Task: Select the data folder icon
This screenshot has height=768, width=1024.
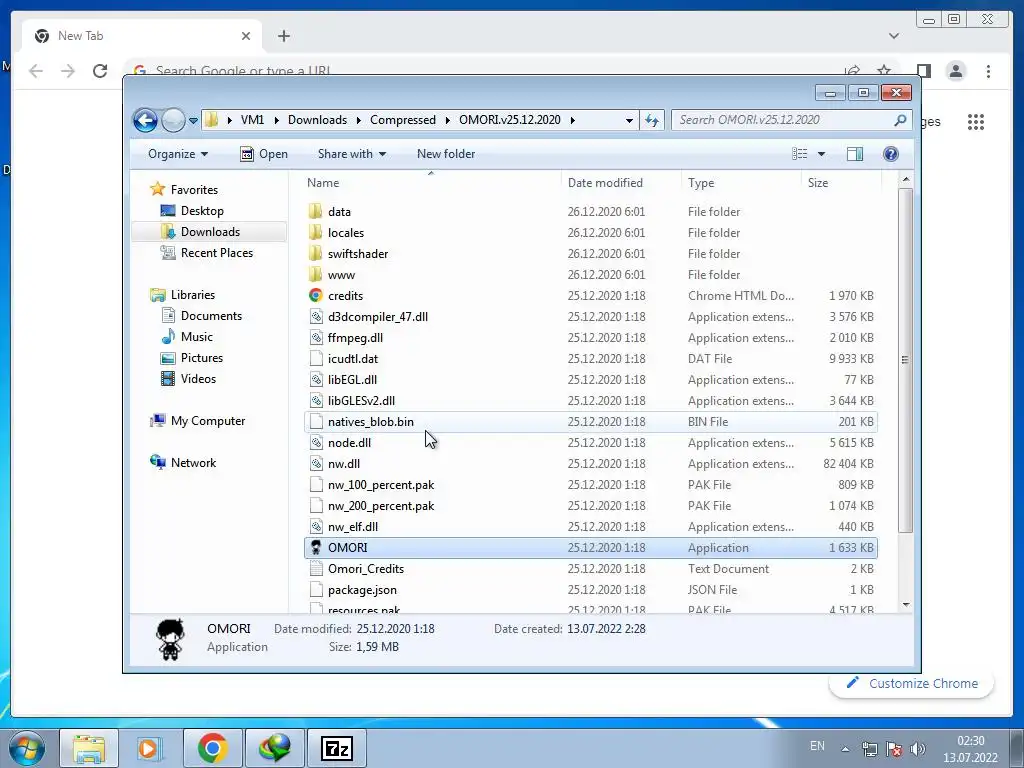Action: click(315, 212)
